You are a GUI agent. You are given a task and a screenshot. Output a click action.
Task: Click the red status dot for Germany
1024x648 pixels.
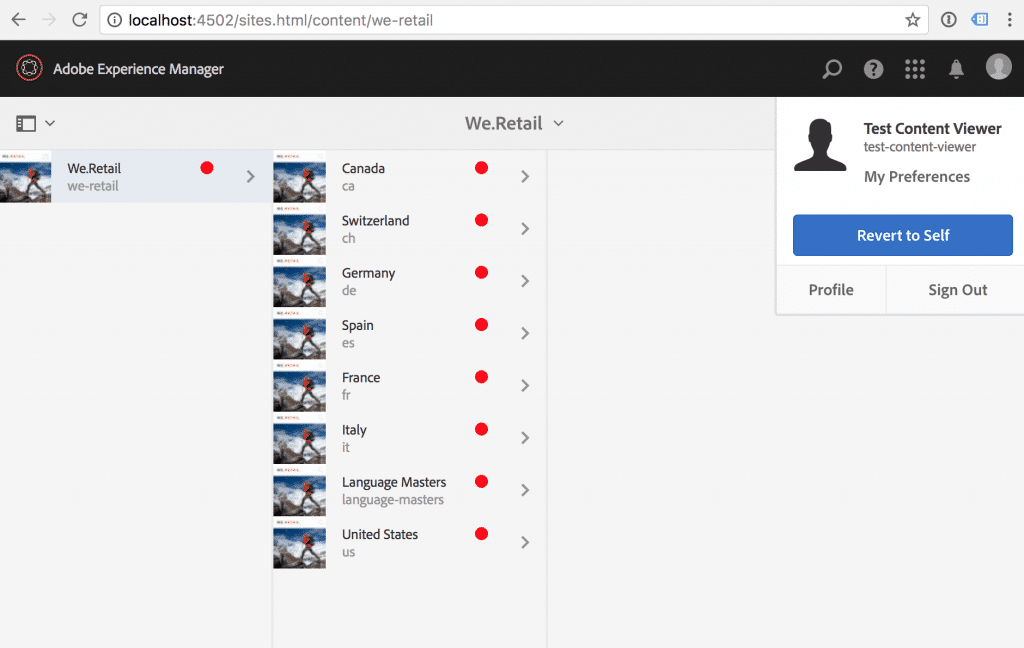pyautogui.click(x=481, y=272)
